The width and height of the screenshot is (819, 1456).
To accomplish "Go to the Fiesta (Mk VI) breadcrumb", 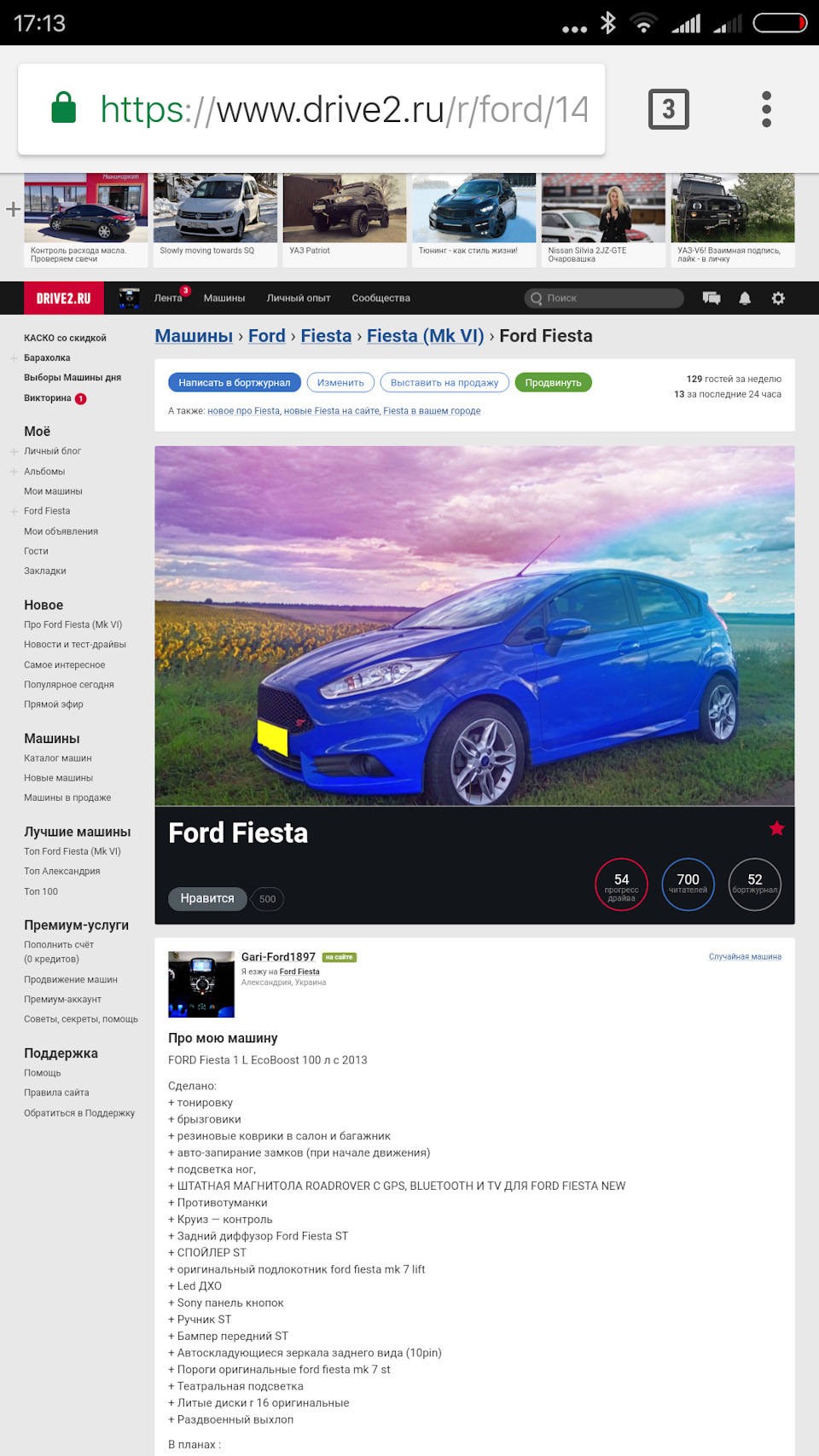I will pos(426,336).
